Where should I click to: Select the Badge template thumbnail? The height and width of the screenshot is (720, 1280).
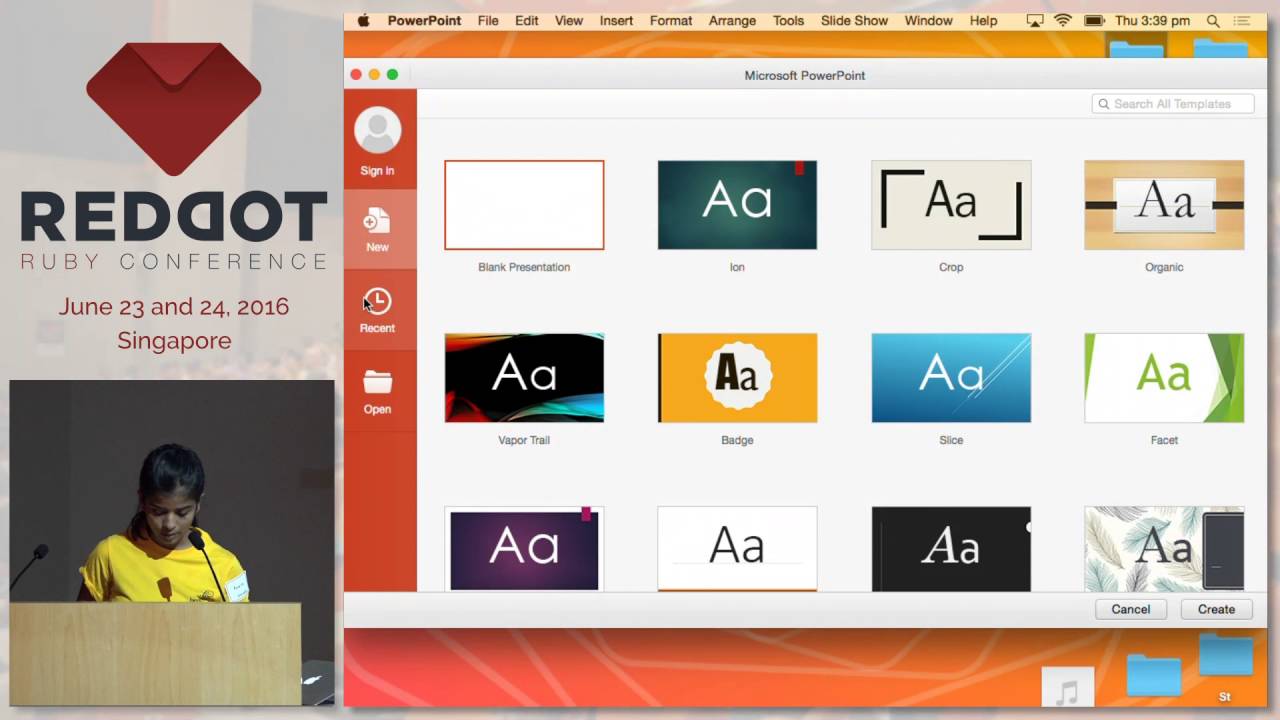pos(737,378)
